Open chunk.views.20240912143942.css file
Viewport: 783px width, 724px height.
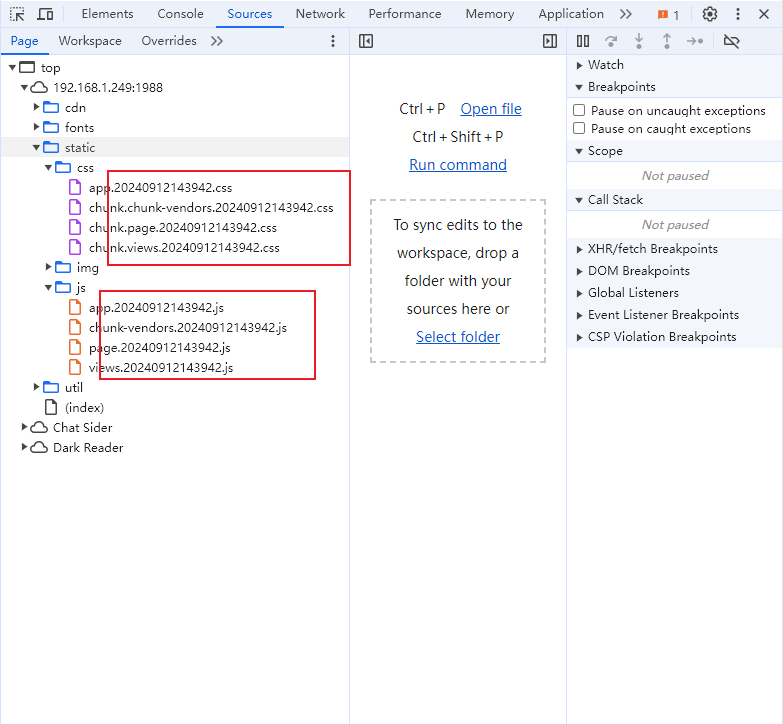[x=184, y=248]
